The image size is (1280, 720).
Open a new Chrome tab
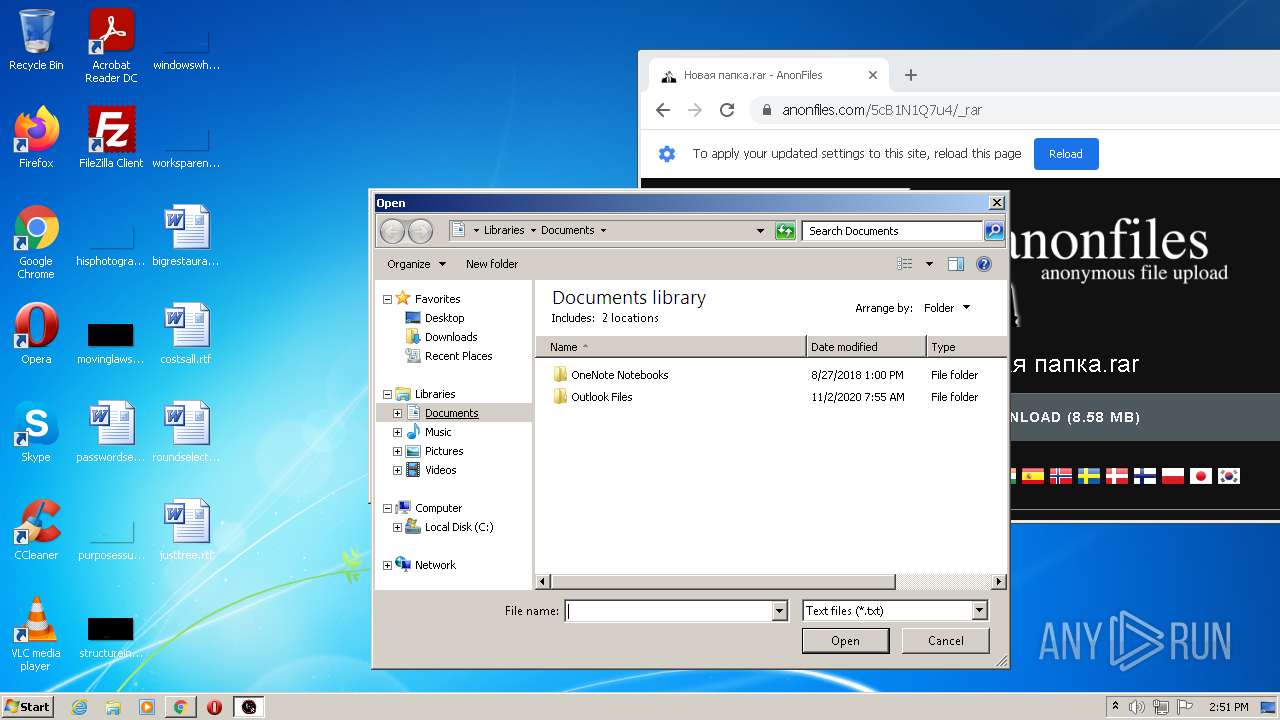[x=910, y=75]
